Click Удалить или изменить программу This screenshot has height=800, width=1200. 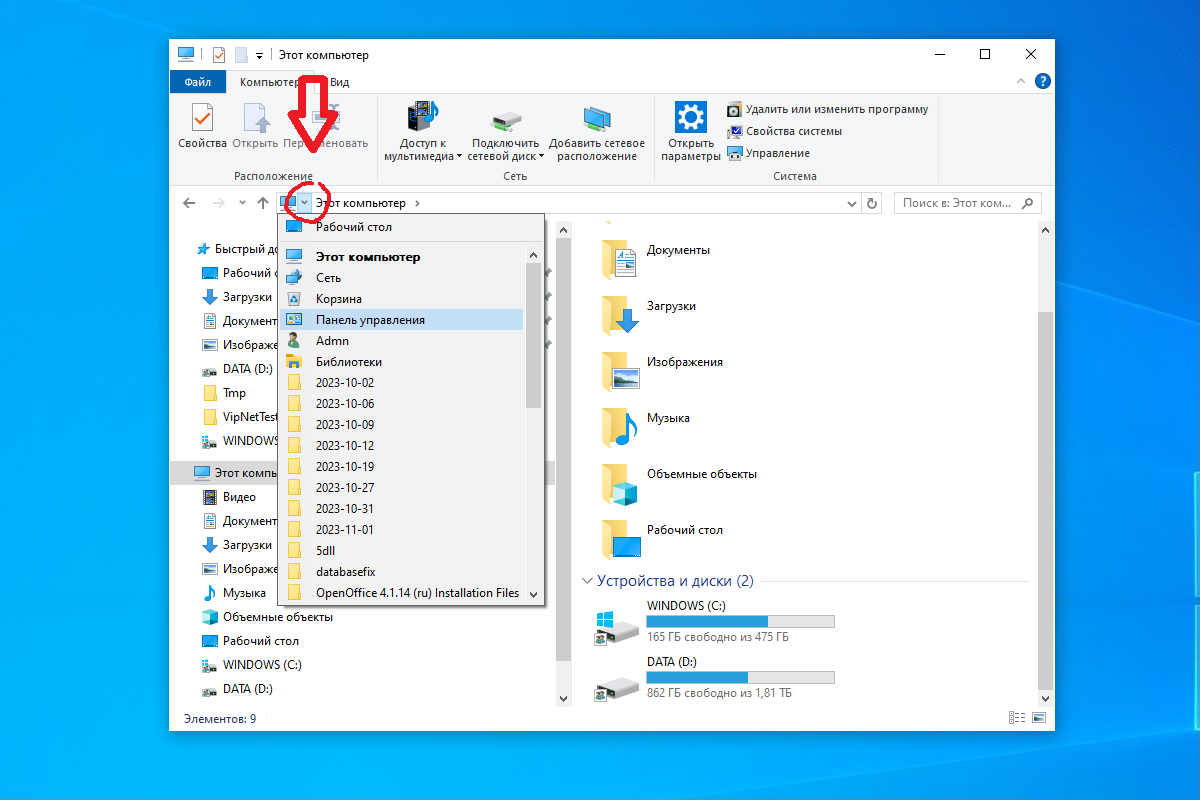(x=828, y=109)
